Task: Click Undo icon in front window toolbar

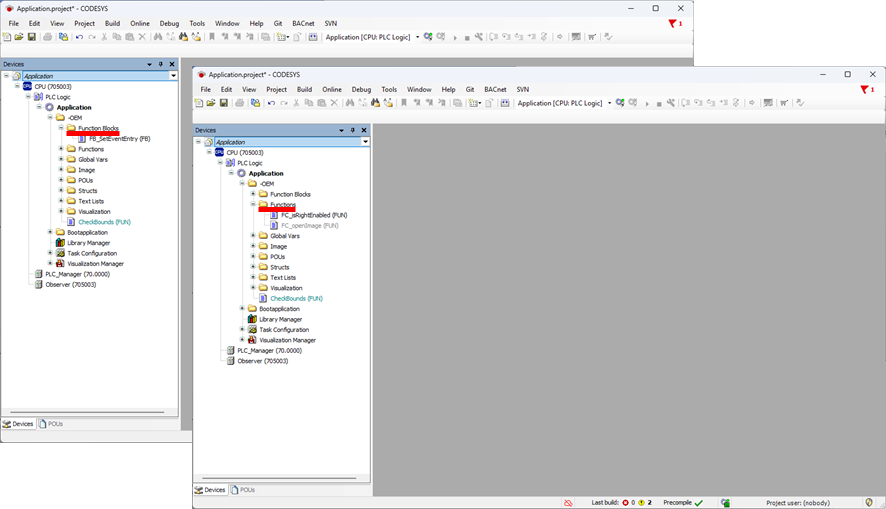Action: (x=270, y=103)
